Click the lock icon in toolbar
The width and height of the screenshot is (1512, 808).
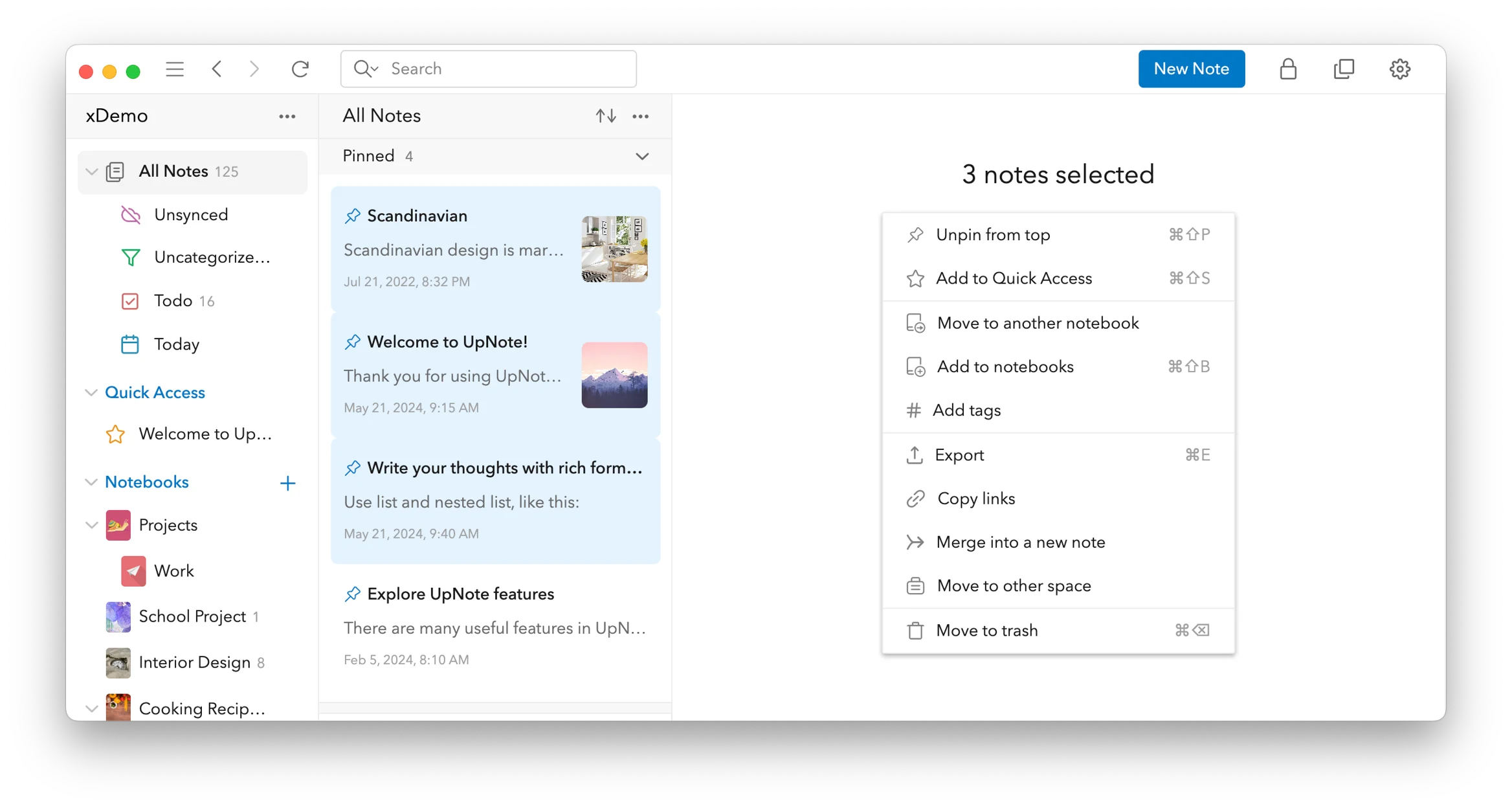coord(1287,69)
